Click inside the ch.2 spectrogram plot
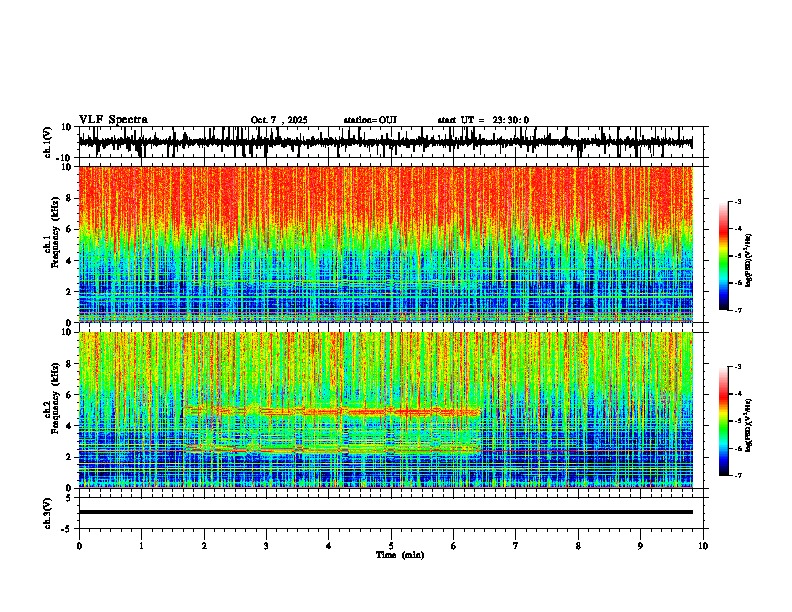The image size is (792, 612). [386, 410]
